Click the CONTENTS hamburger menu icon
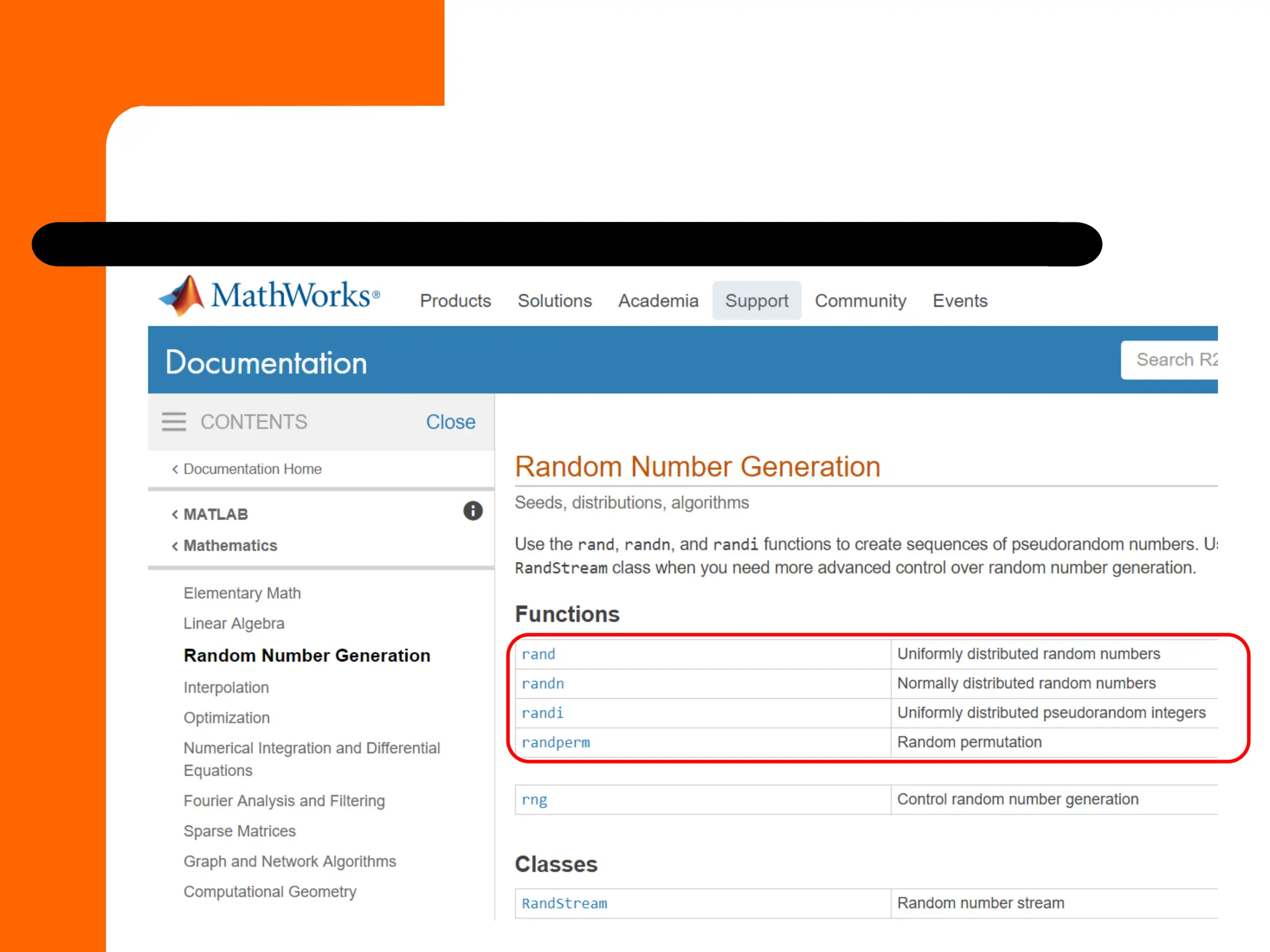The height and width of the screenshot is (952, 1270). [x=174, y=422]
